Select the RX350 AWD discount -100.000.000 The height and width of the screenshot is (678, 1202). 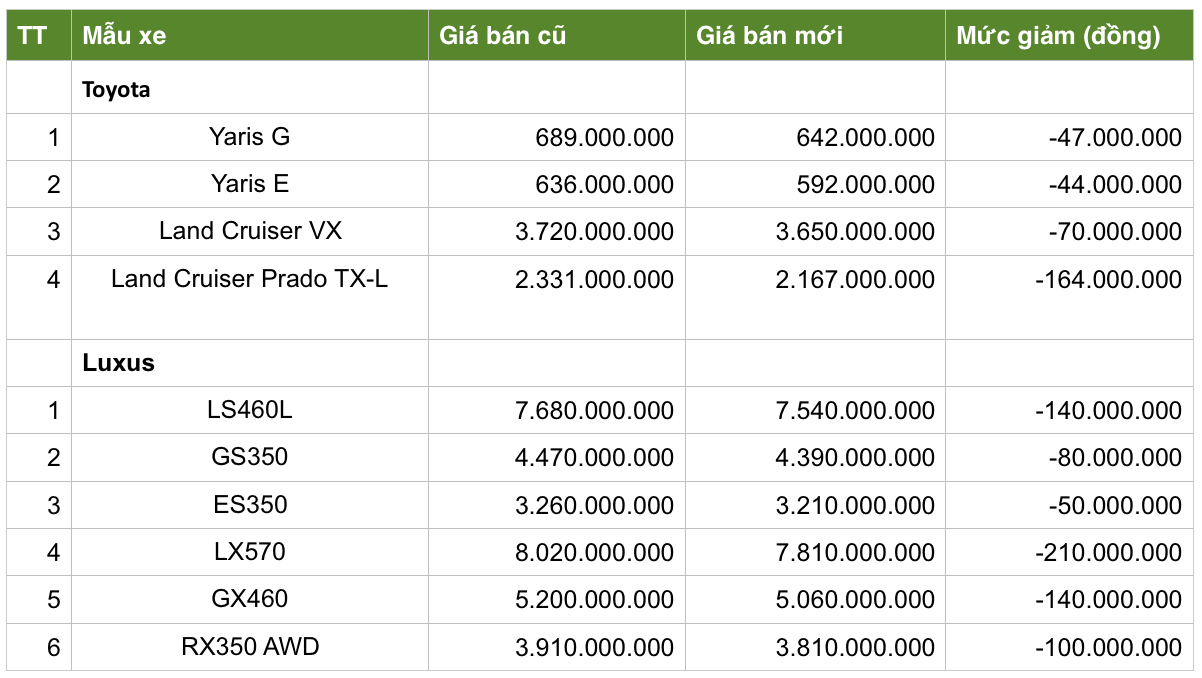pos(1109,648)
